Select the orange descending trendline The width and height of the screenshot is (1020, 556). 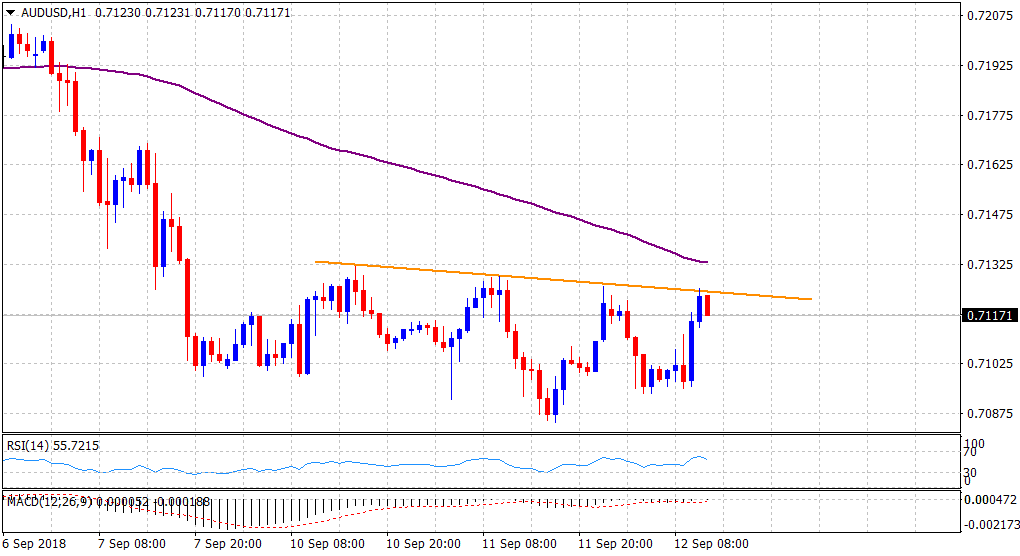560,281
